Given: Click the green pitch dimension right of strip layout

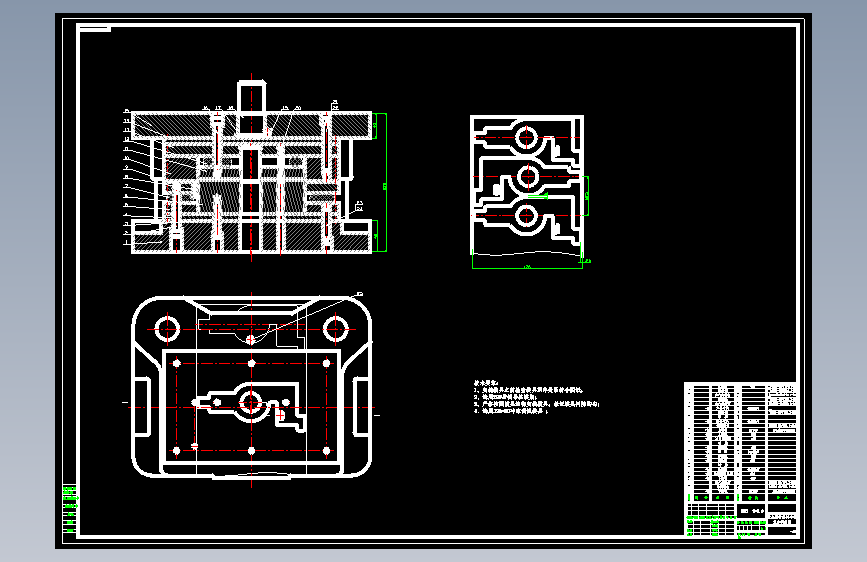Looking at the screenshot, I should click(x=586, y=196).
